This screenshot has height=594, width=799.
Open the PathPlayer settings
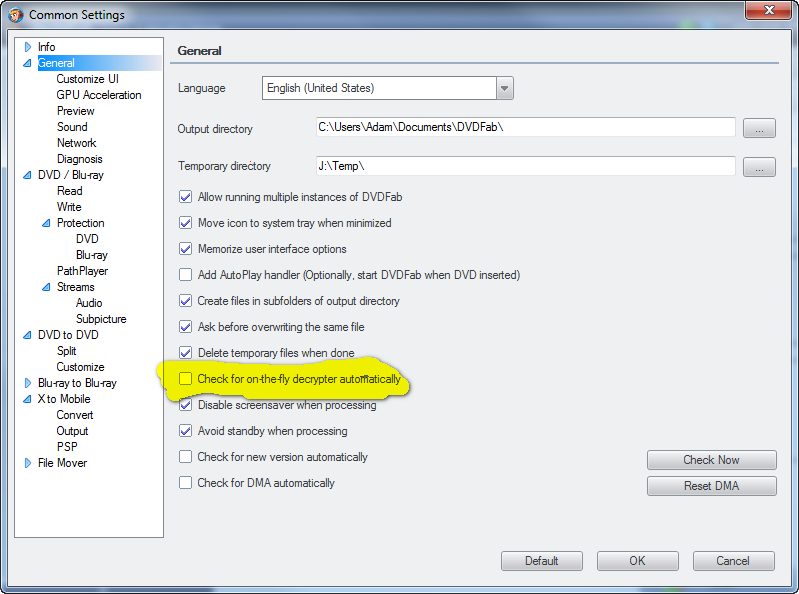pos(83,271)
